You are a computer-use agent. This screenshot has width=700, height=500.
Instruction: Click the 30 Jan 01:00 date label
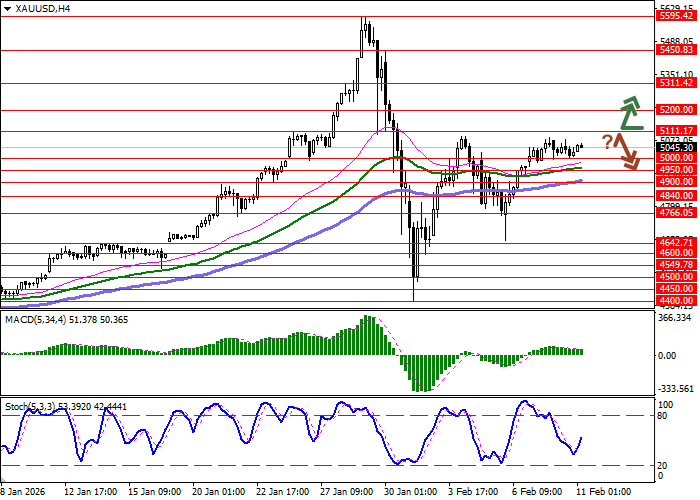tap(412, 492)
